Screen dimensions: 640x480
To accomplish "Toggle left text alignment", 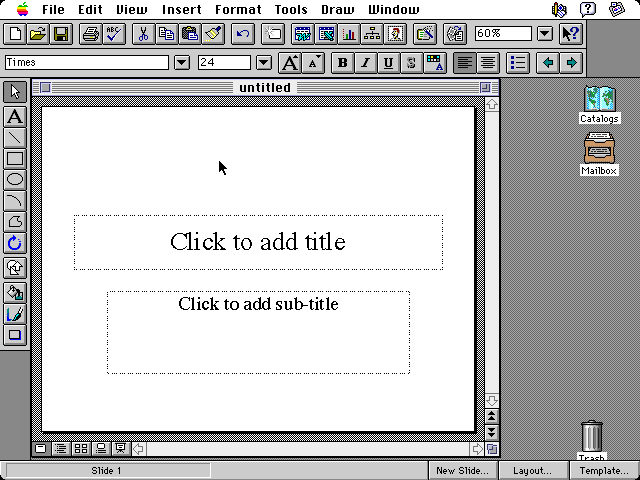I will point(464,63).
